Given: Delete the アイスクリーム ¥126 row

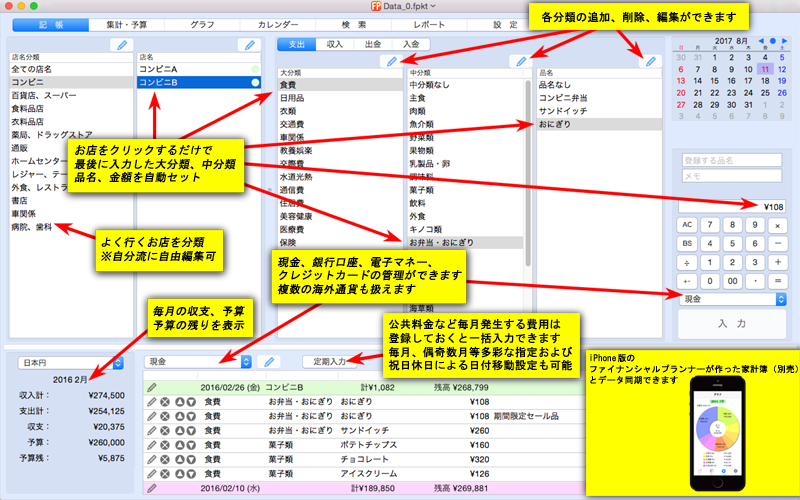Looking at the screenshot, I should pos(165,473).
